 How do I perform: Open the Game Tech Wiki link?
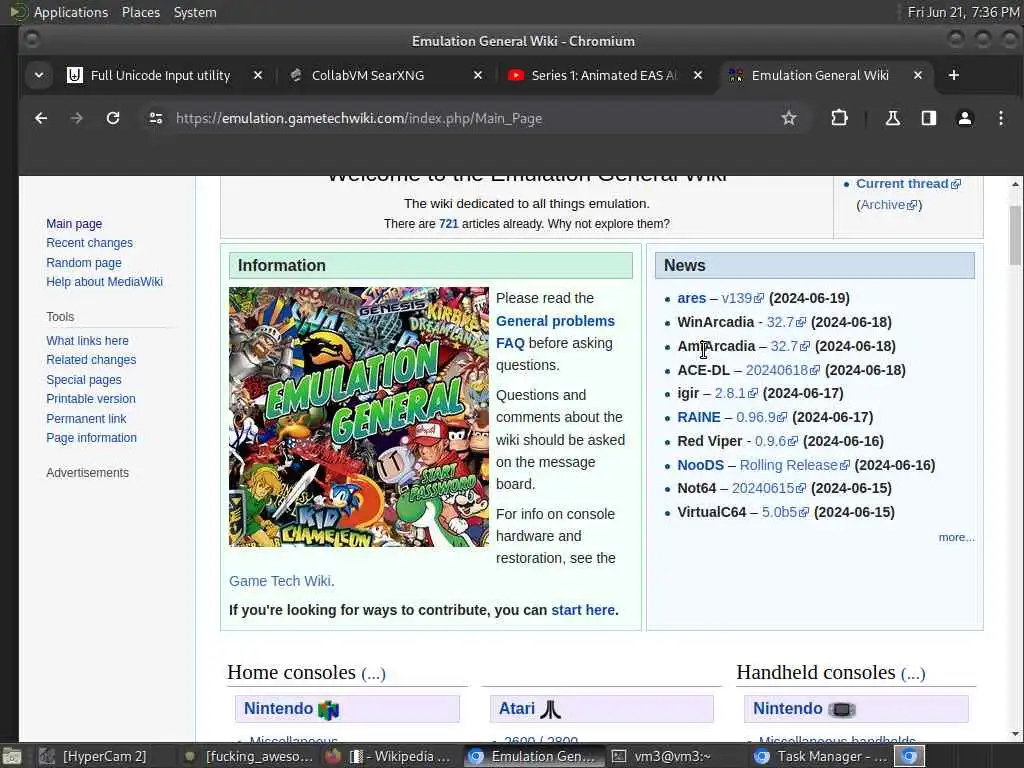pyautogui.click(x=280, y=581)
